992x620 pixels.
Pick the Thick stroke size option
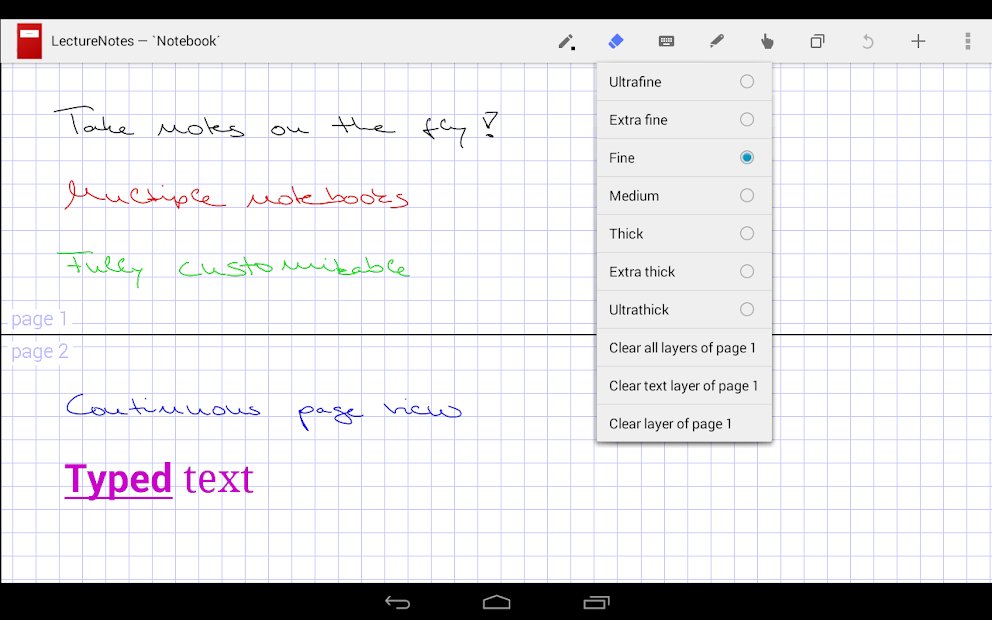coord(683,233)
